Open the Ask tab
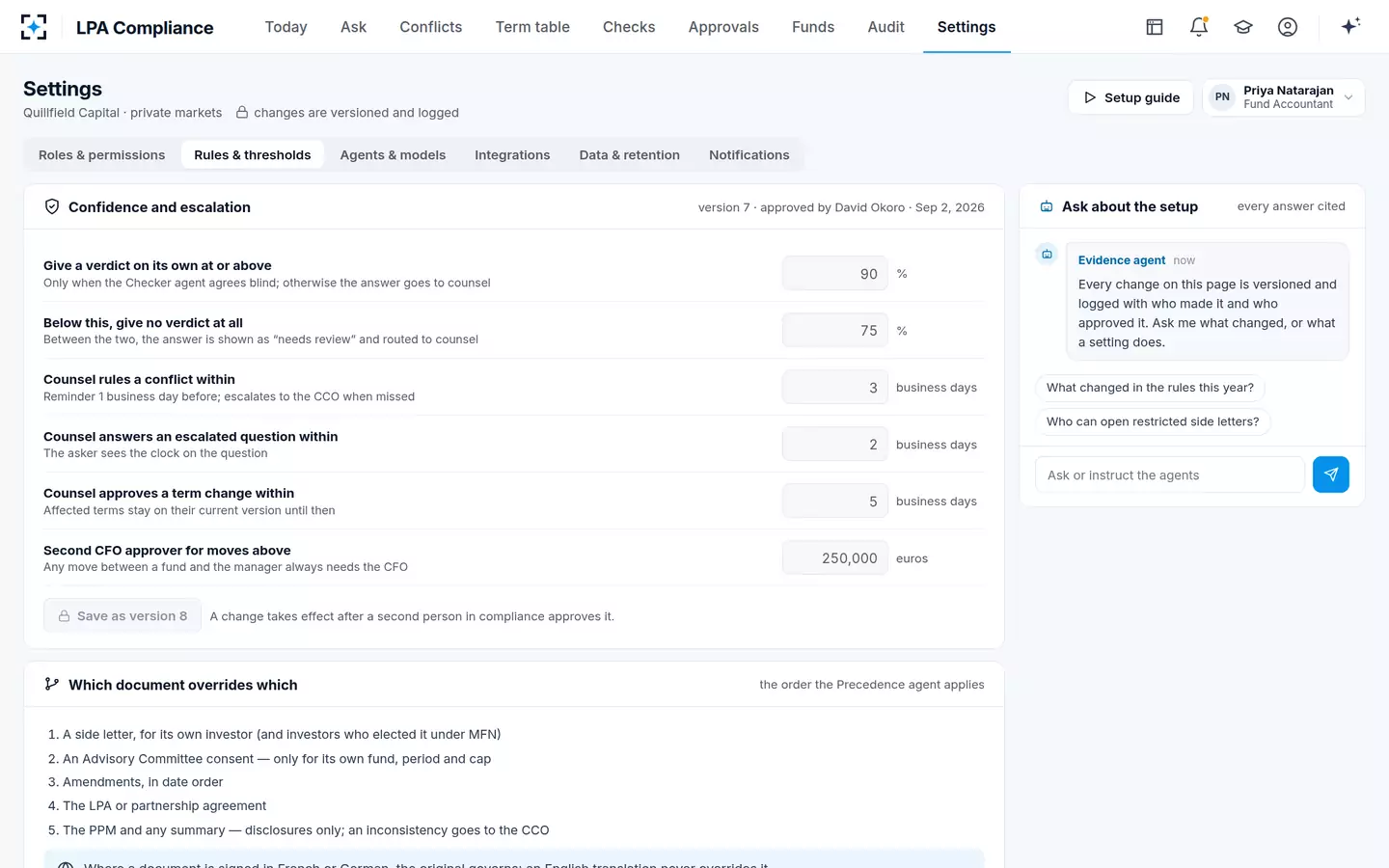Screen dimensions: 1389x868 pos(353,27)
